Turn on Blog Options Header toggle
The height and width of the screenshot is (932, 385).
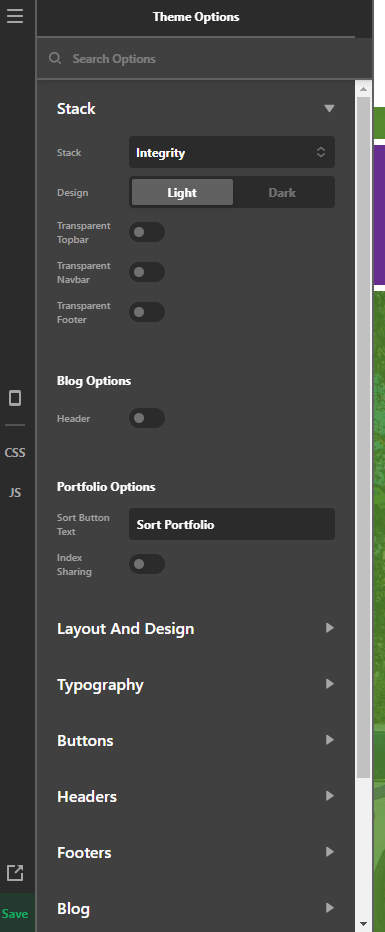coord(147,418)
